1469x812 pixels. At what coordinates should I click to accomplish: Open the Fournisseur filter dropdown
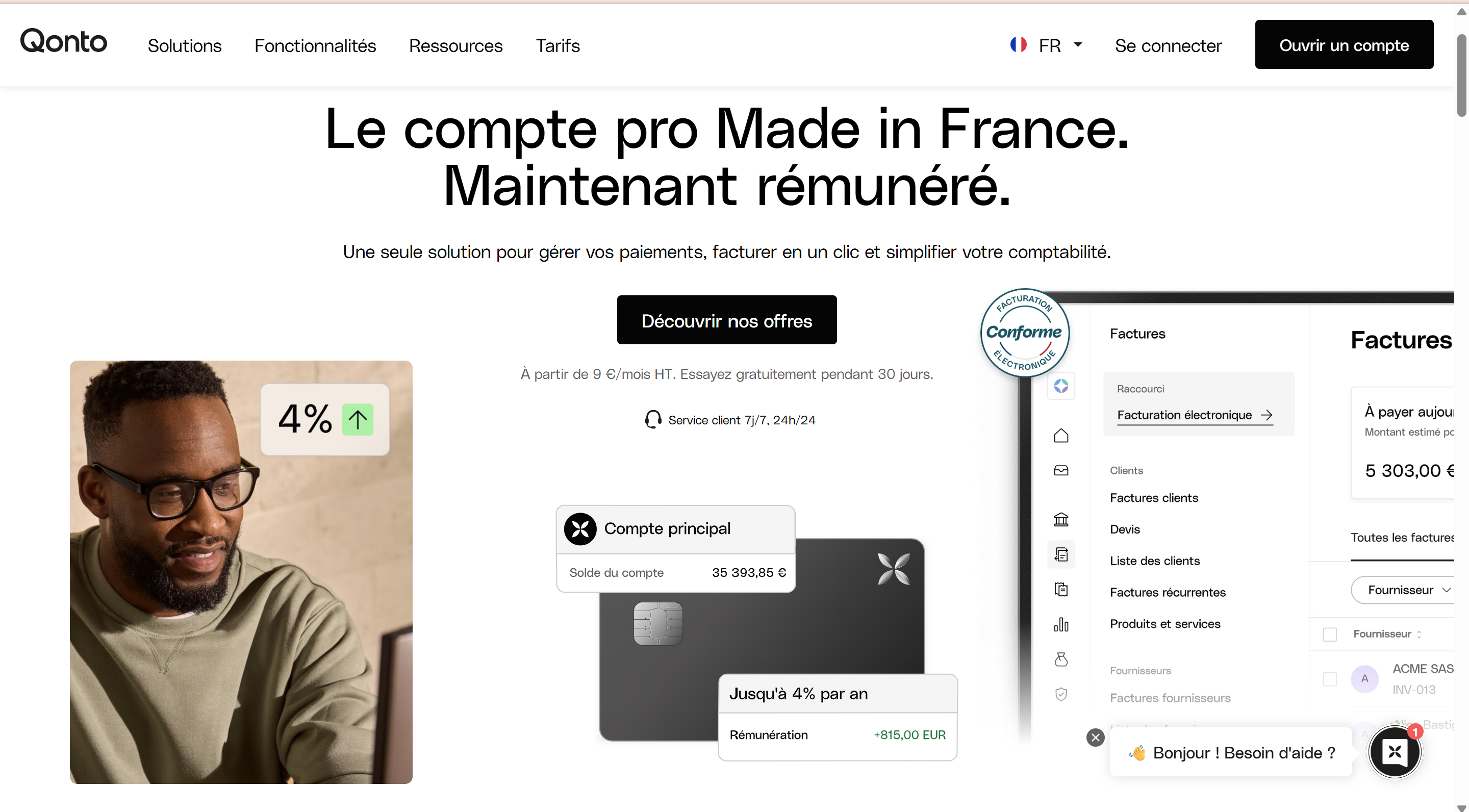click(1403, 590)
